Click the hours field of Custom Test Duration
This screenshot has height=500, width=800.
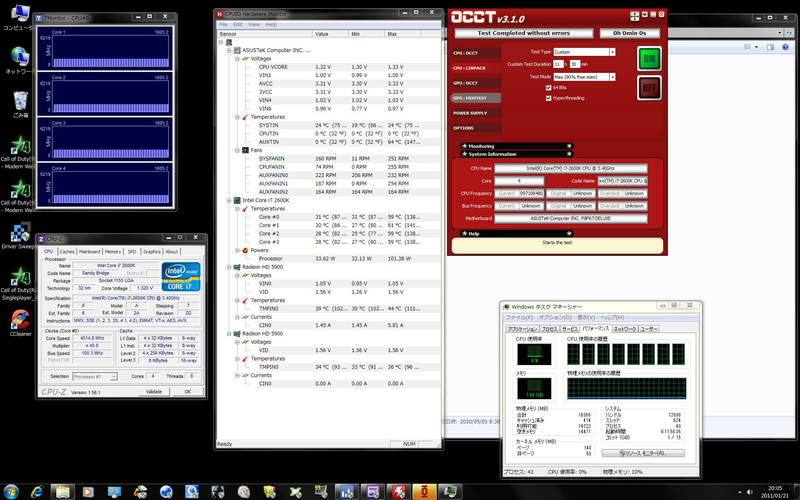[x=558, y=64]
